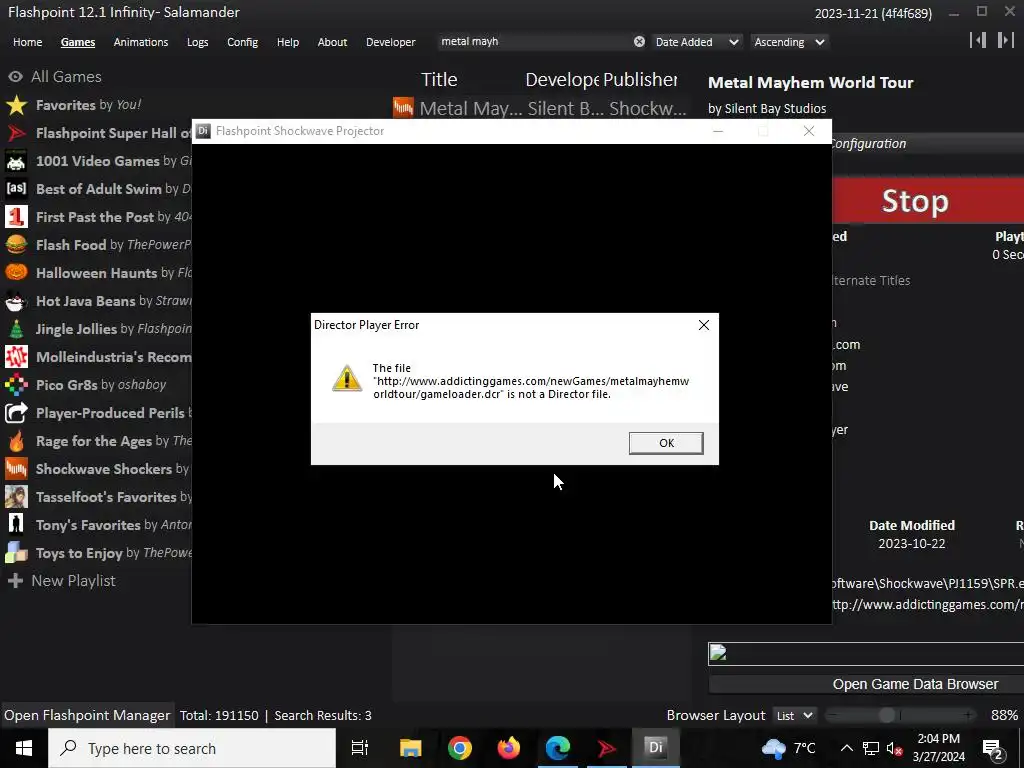Open the taskbar Task View button
Image resolution: width=1024 pixels, height=768 pixels.
tap(359, 748)
